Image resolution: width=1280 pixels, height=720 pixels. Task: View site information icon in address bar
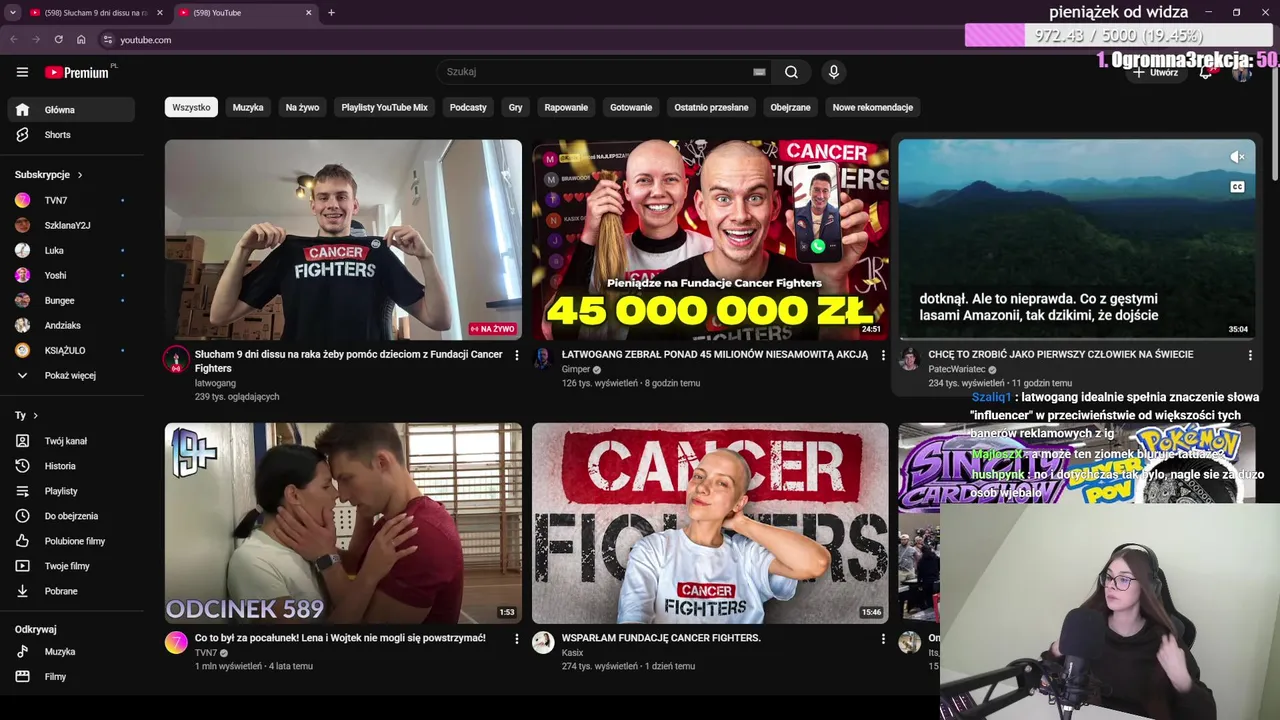pos(108,40)
